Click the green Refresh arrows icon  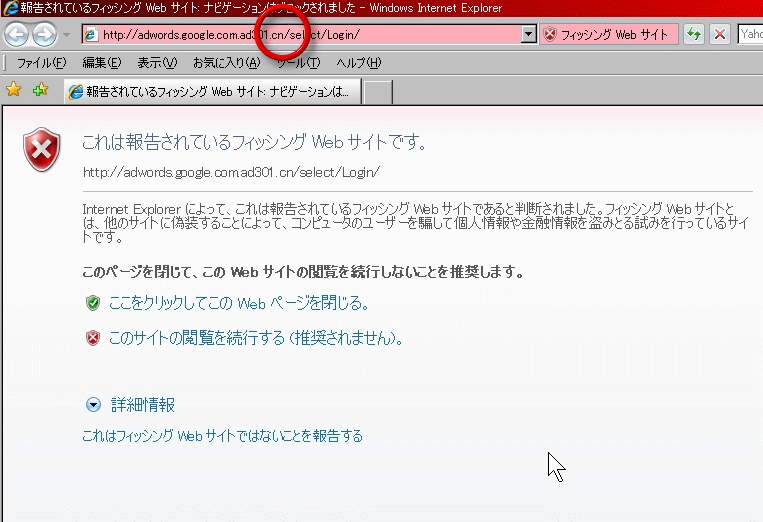(x=694, y=35)
